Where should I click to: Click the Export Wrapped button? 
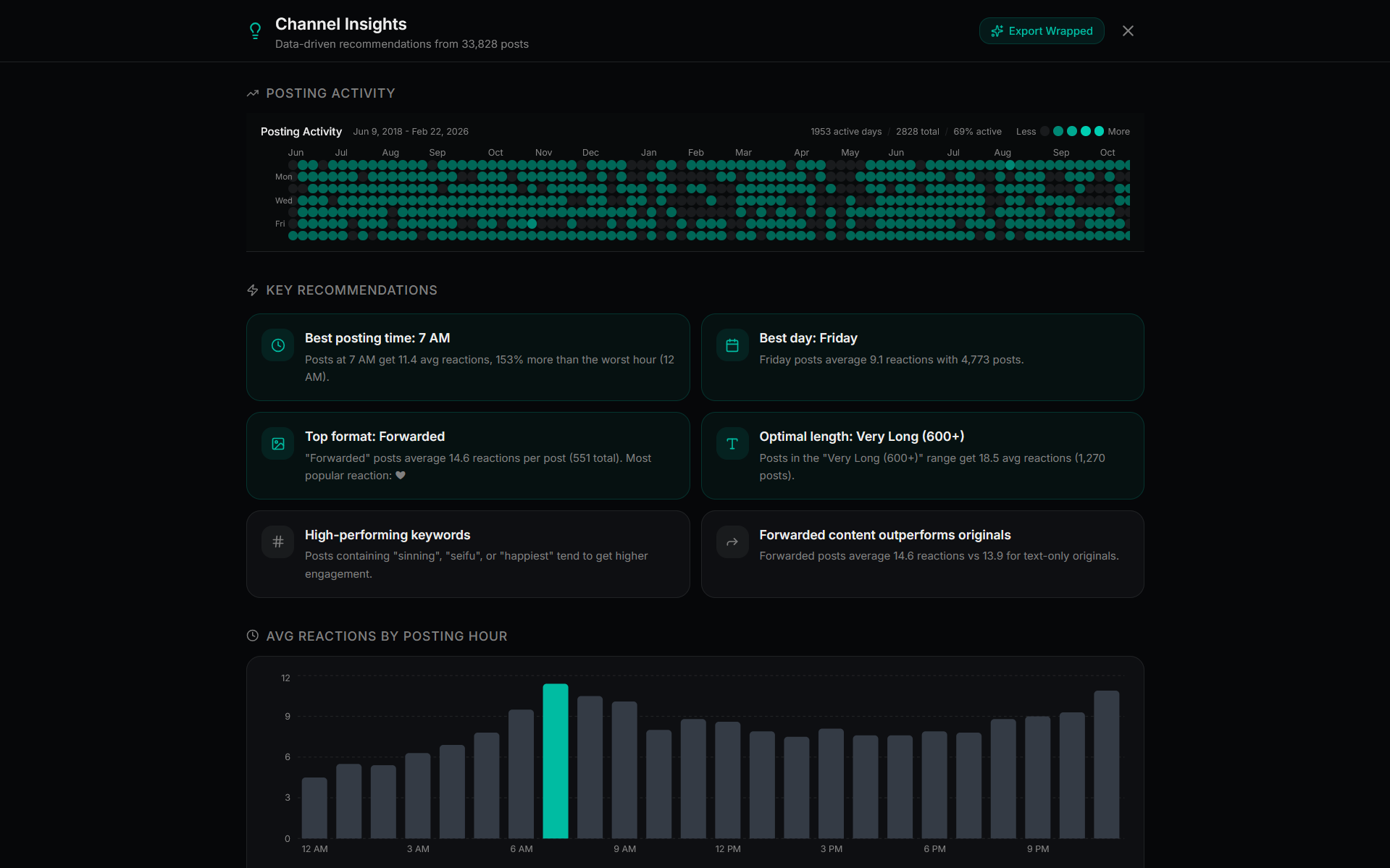click(x=1041, y=31)
